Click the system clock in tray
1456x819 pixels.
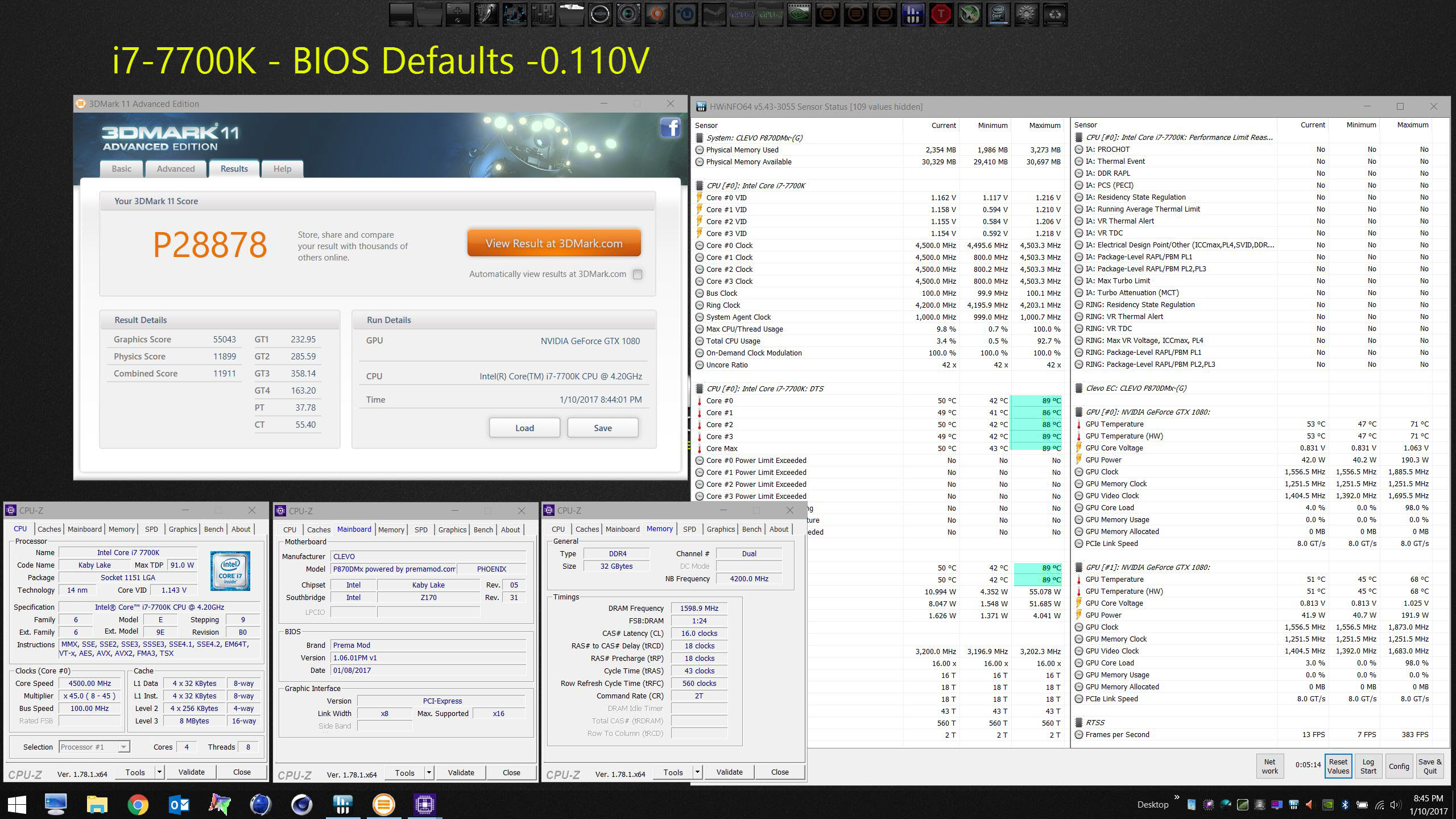click(x=1428, y=805)
